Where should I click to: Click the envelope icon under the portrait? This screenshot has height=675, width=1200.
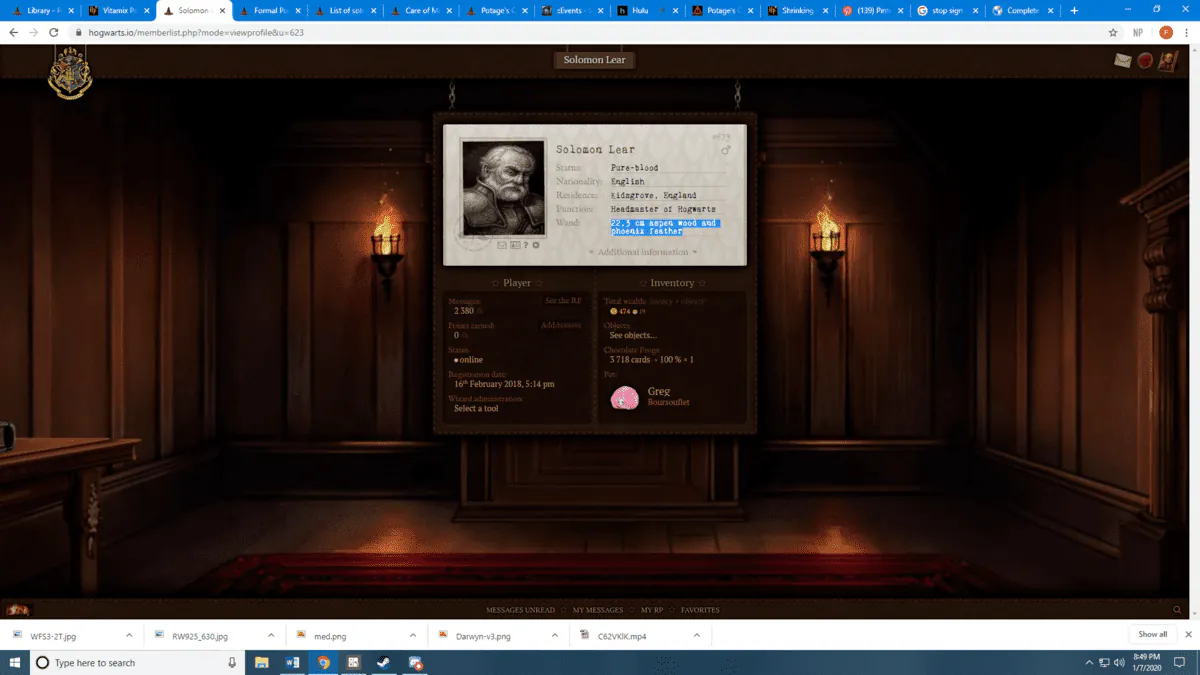tap(502, 245)
